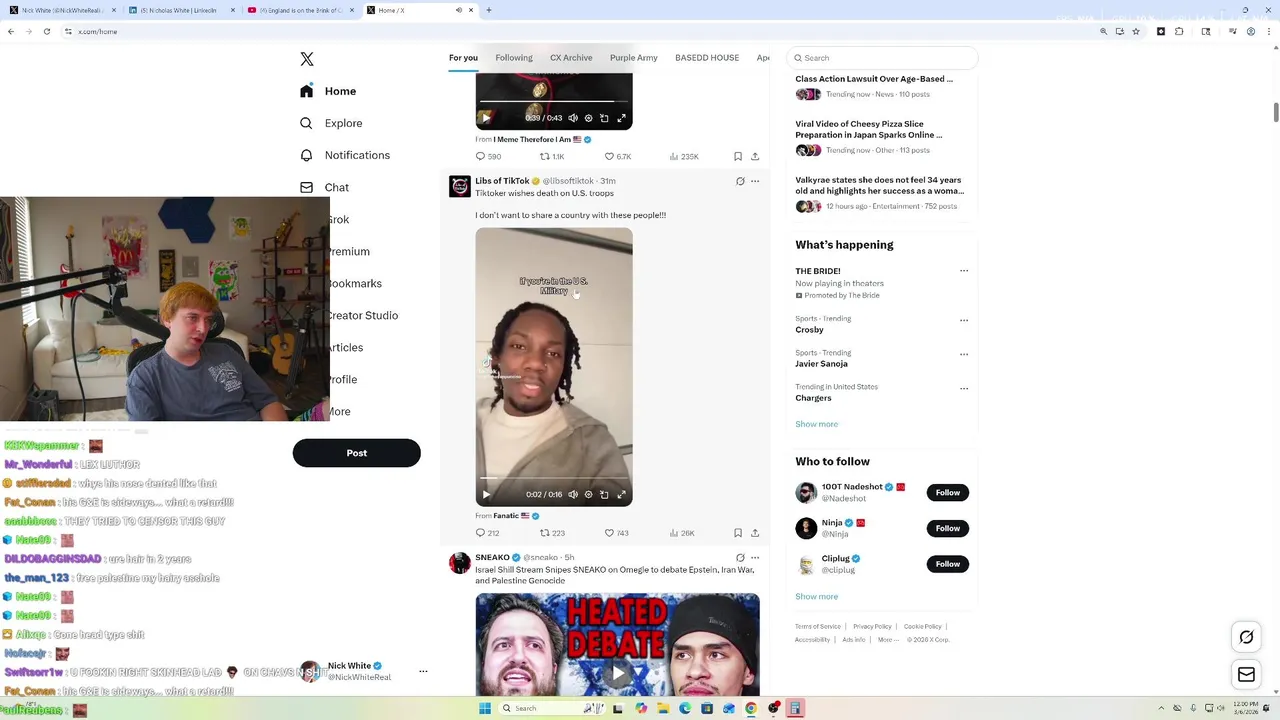Open Nick White account menu dots
This screenshot has height=720, width=1280.
[423, 671]
